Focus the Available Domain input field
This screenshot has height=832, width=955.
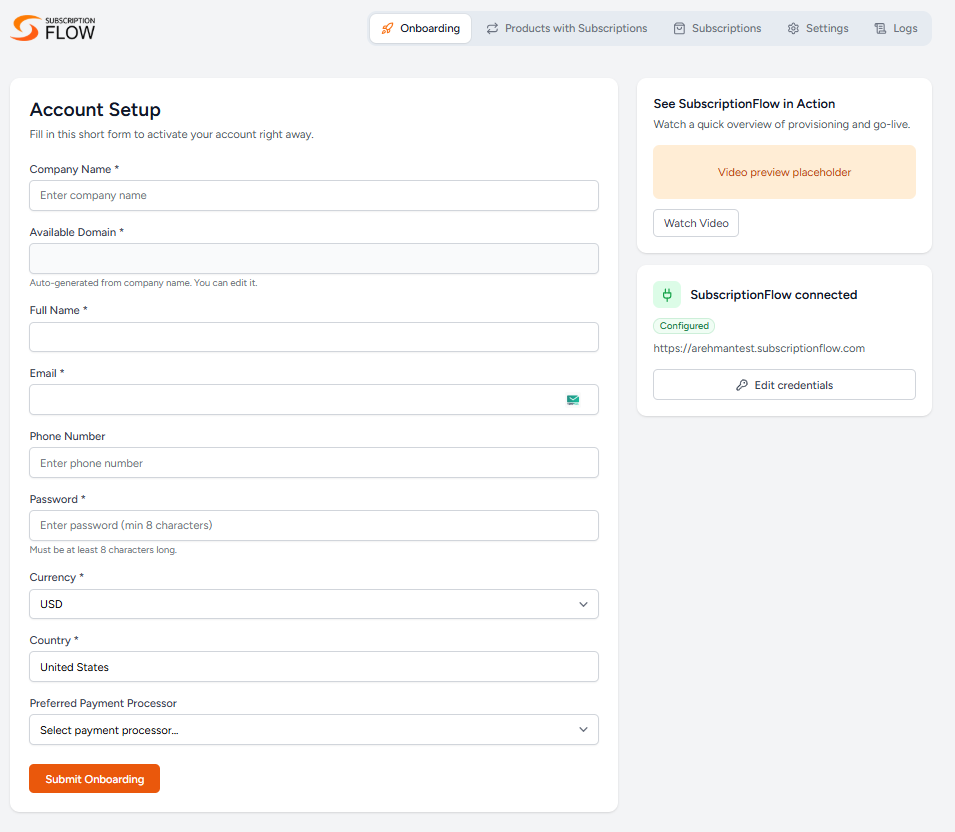[314, 258]
